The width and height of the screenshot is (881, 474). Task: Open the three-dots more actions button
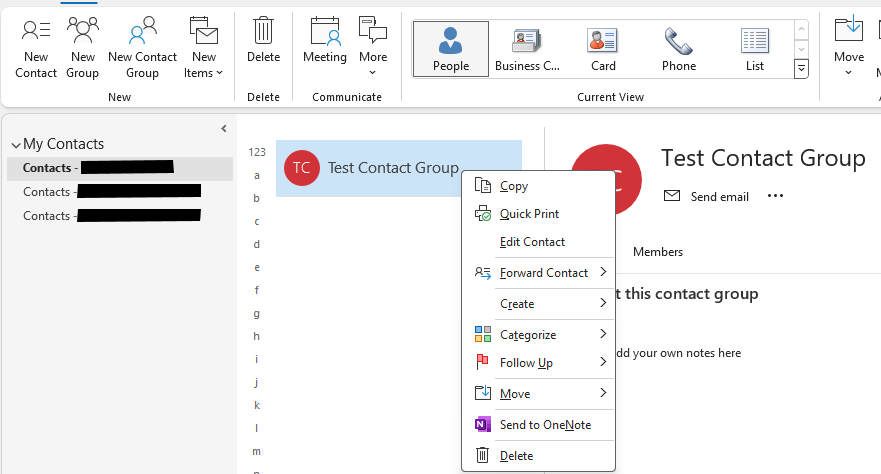[x=775, y=196]
